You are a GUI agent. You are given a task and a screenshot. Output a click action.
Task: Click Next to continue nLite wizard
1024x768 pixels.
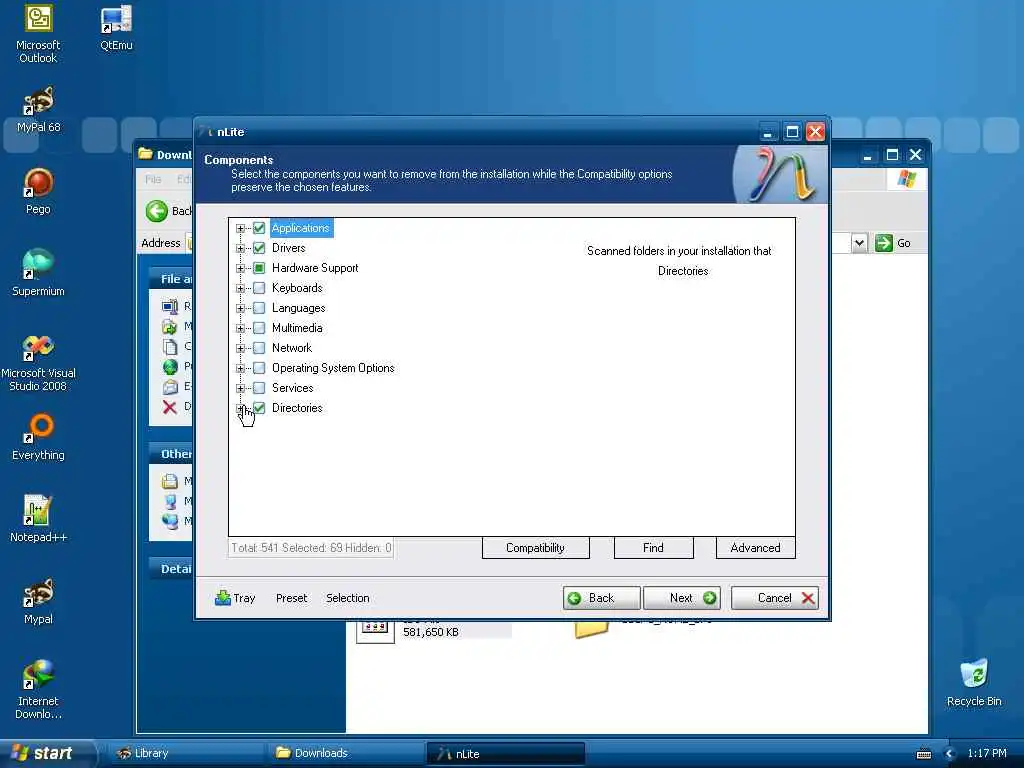(682, 598)
